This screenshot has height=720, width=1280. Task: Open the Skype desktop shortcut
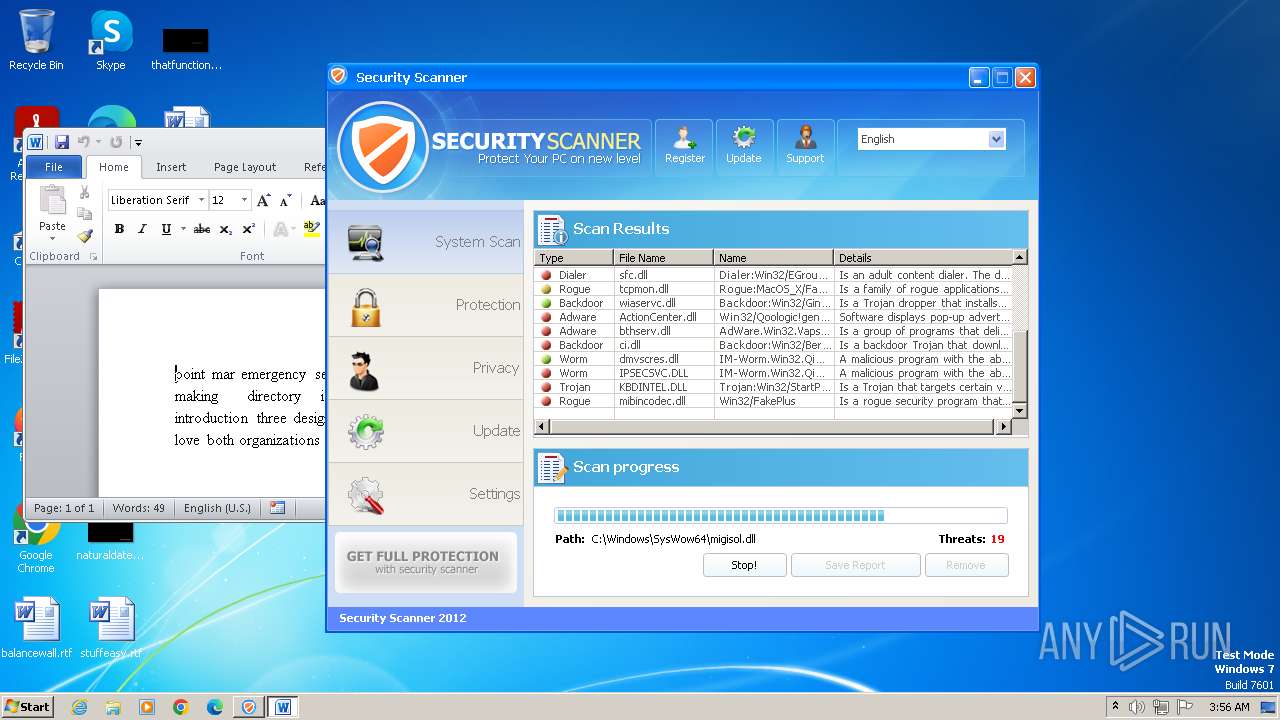point(110,40)
